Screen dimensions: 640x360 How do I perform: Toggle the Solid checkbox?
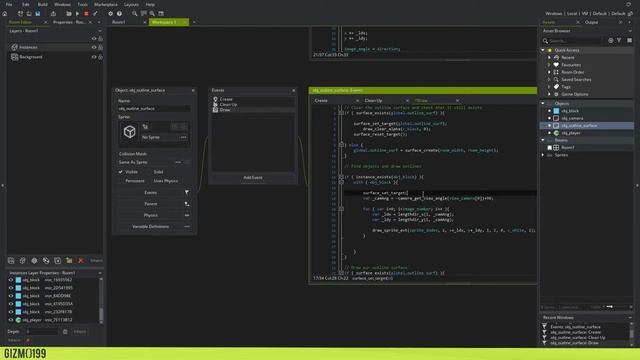click(x=149, y=172)
